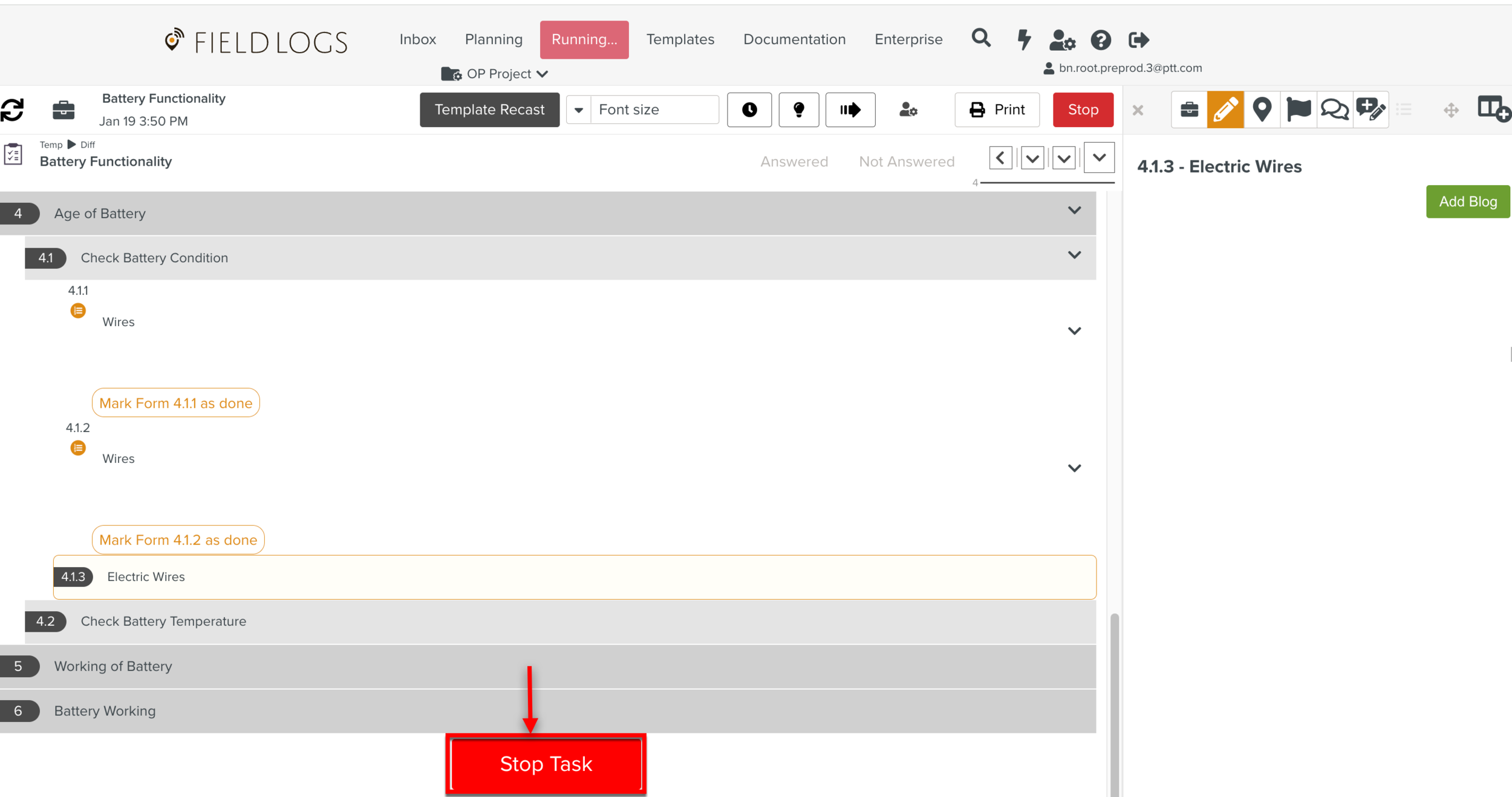Viewport: 1512px width, 797px height.
Task: Open the Templates menu
Action: [x=680, y=39]
